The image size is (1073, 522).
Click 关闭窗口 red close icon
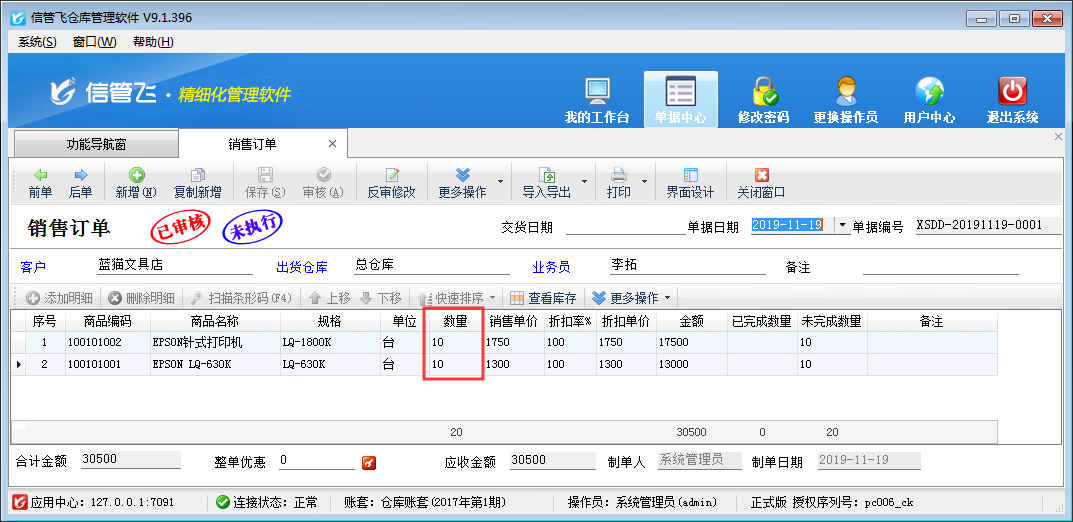(x=761, y=182)
